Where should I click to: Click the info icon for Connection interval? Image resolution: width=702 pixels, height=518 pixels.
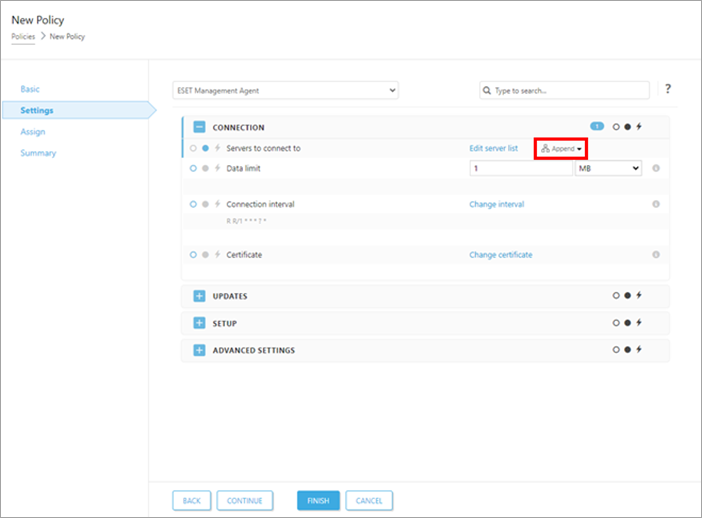tap(656, 204)
